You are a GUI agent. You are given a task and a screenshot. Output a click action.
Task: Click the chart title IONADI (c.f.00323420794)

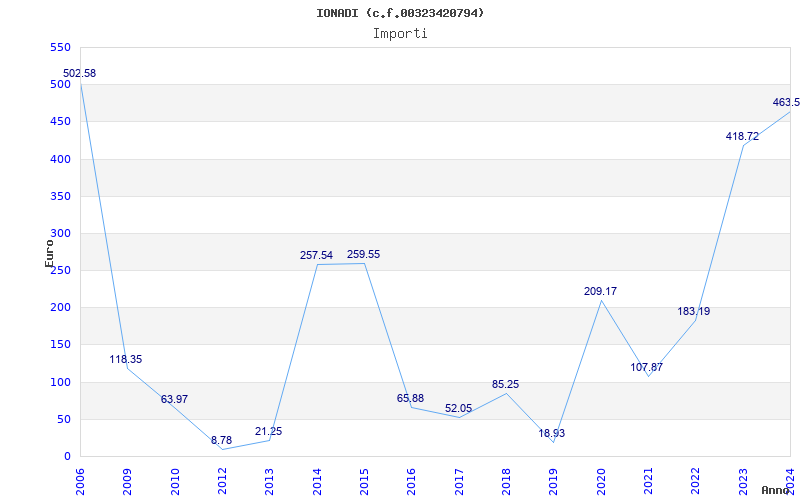tap(400, 13)
